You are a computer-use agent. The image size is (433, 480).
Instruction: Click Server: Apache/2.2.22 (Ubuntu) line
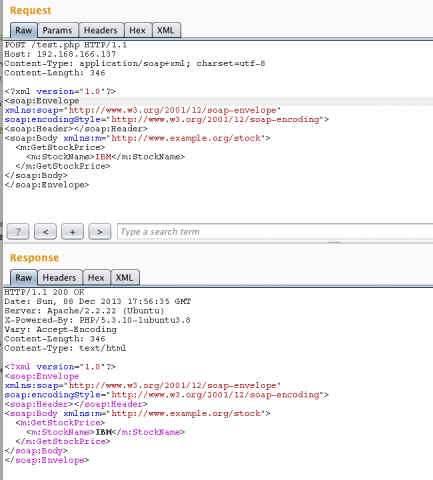click(x=84, y=311)
